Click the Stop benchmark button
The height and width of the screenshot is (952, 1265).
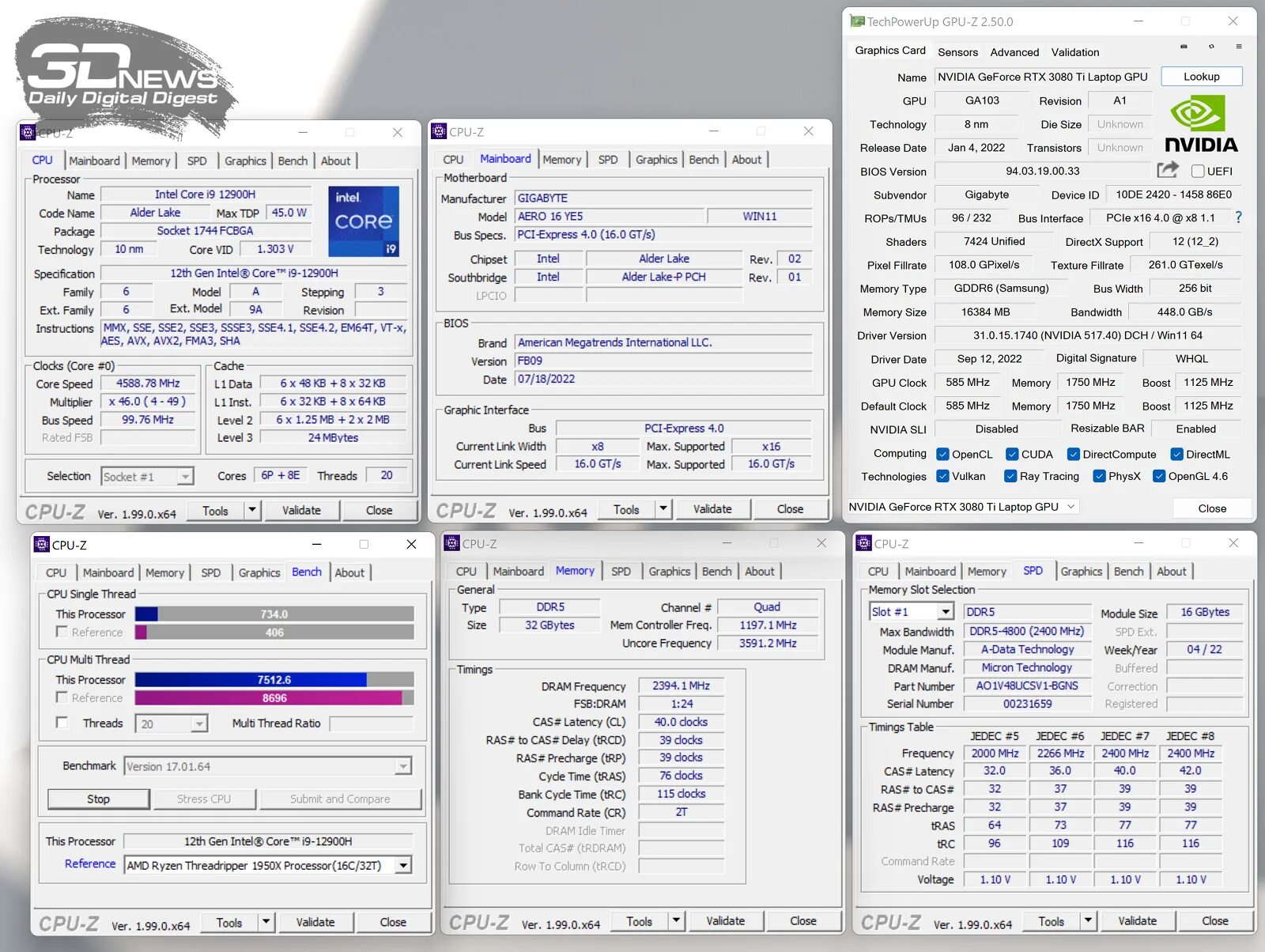click(x=99, y=799)
